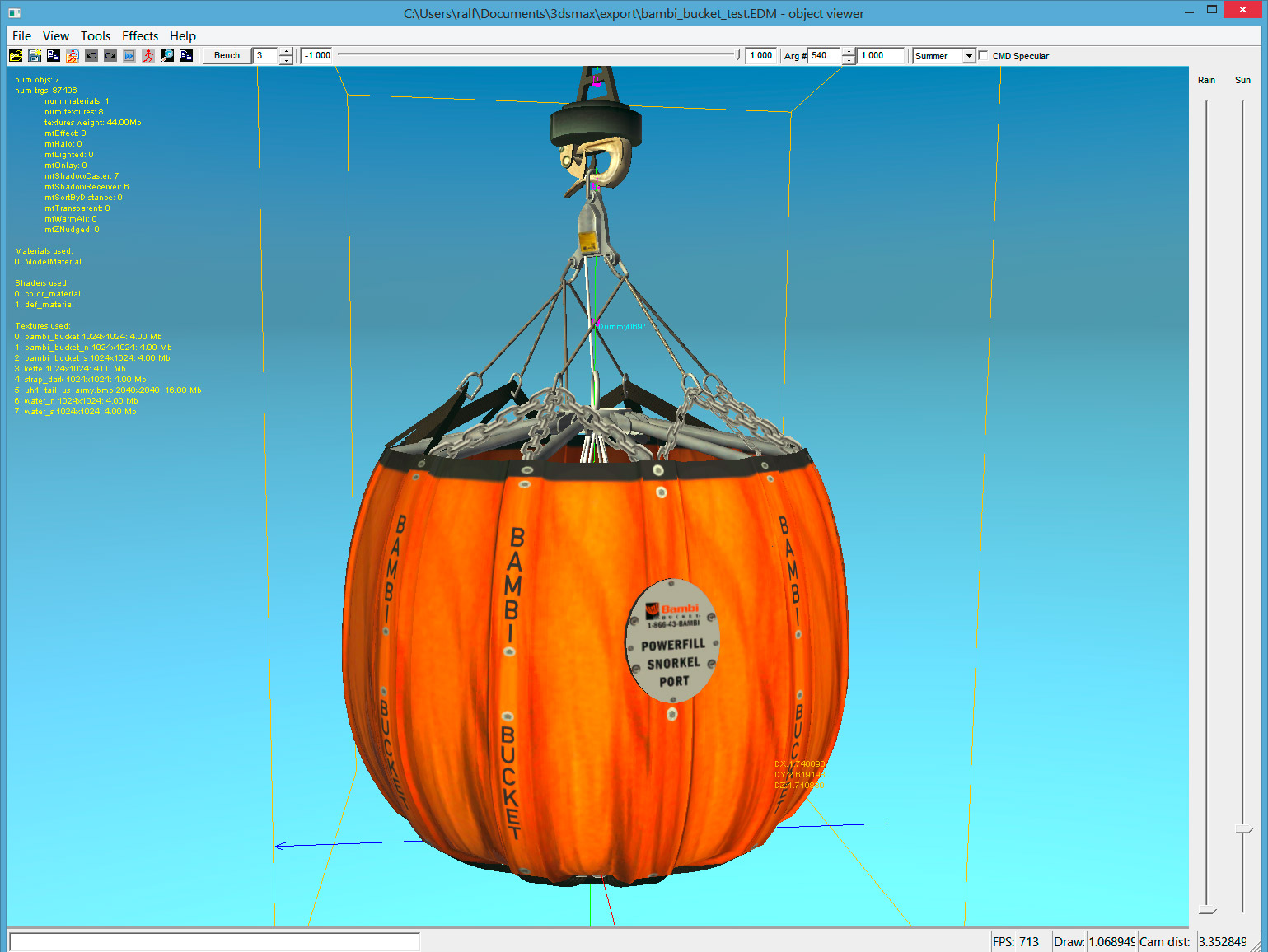
Task: Click the Rain slider handle
Action: point(1207,910)
